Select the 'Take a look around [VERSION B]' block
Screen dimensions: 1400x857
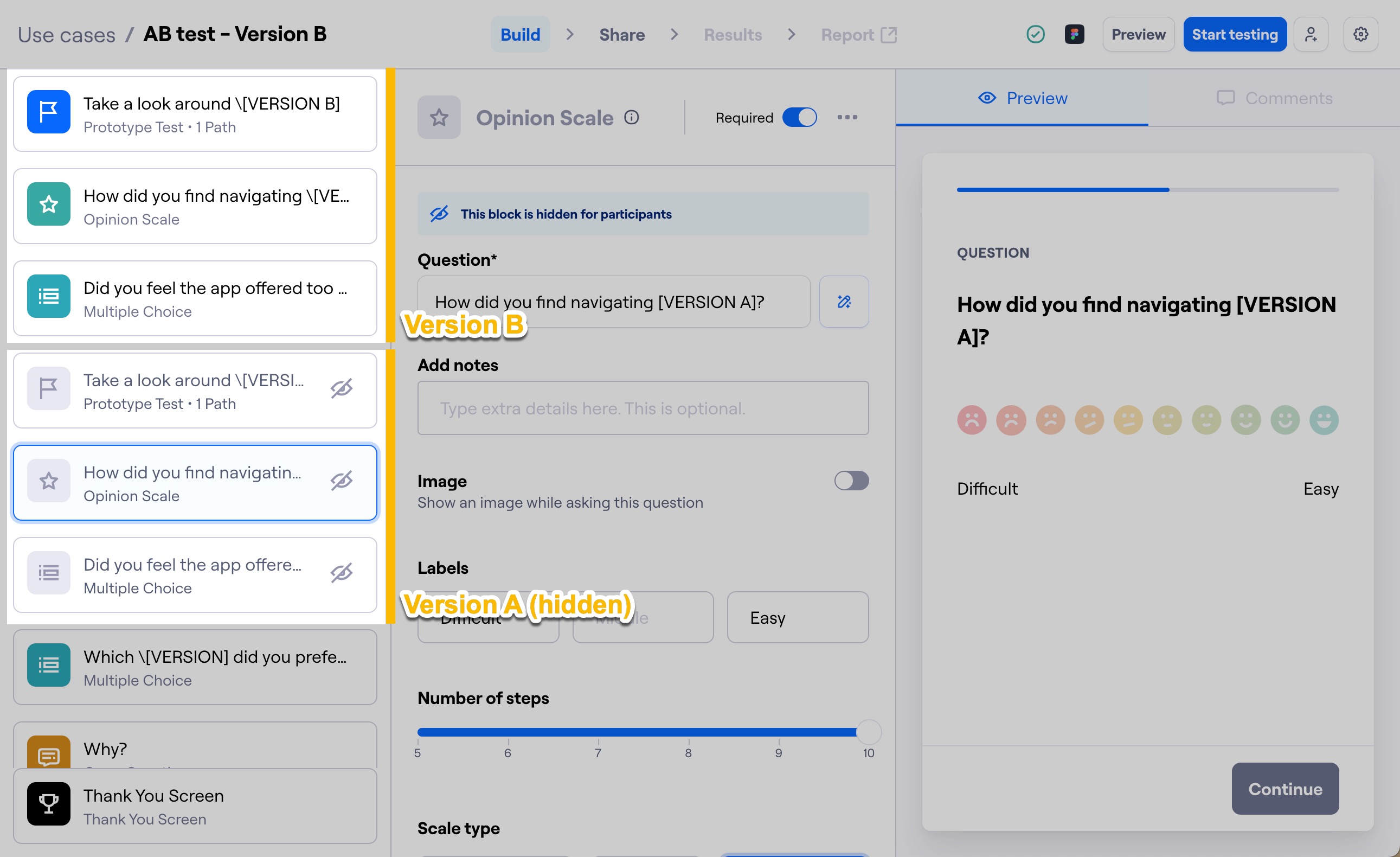tap(195, 114)
